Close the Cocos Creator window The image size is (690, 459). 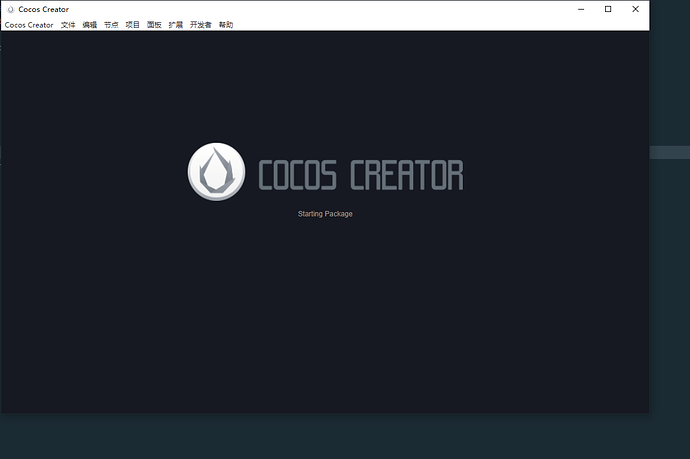[x=635, y=9]
